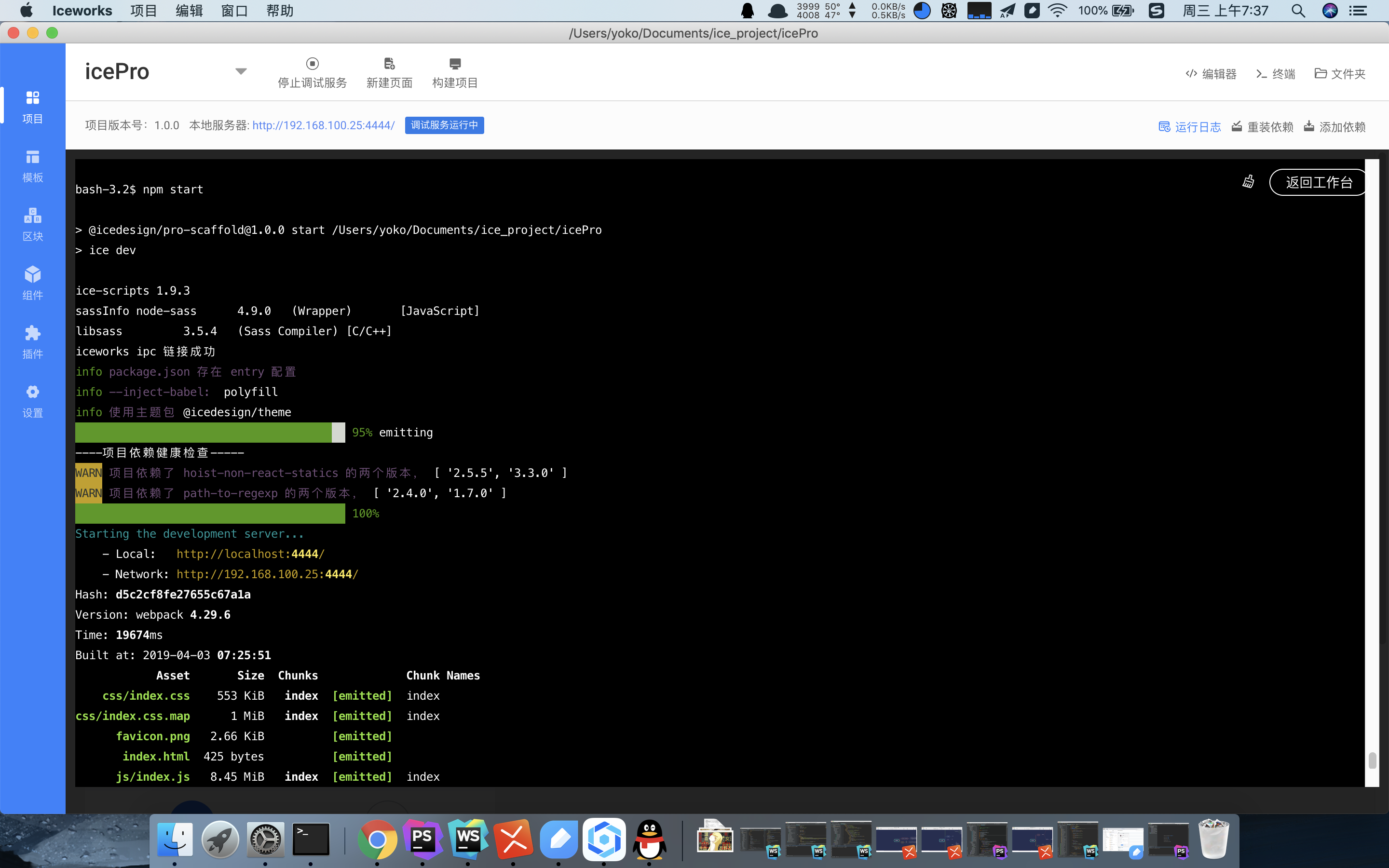Click the 项目版本号 1.0.0 text
Screen dimensions: 1389x868
click(x=132, y=125)
